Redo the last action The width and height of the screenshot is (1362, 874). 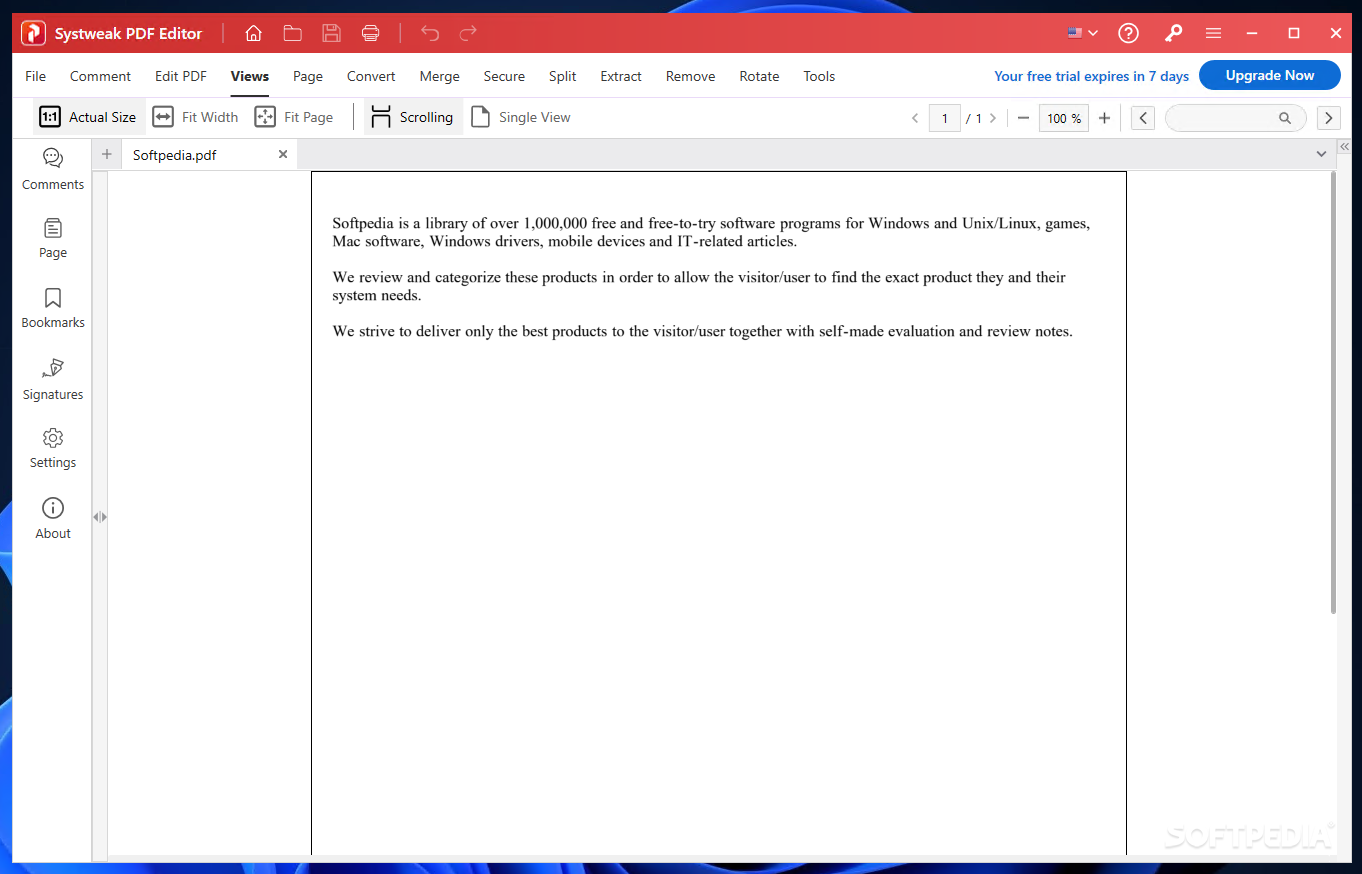[x=468, y=33]
